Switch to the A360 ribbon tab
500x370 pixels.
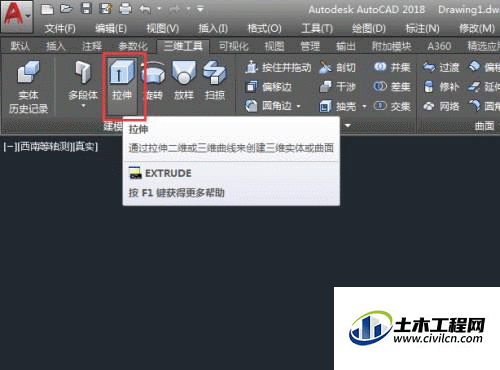pos(439,46)
